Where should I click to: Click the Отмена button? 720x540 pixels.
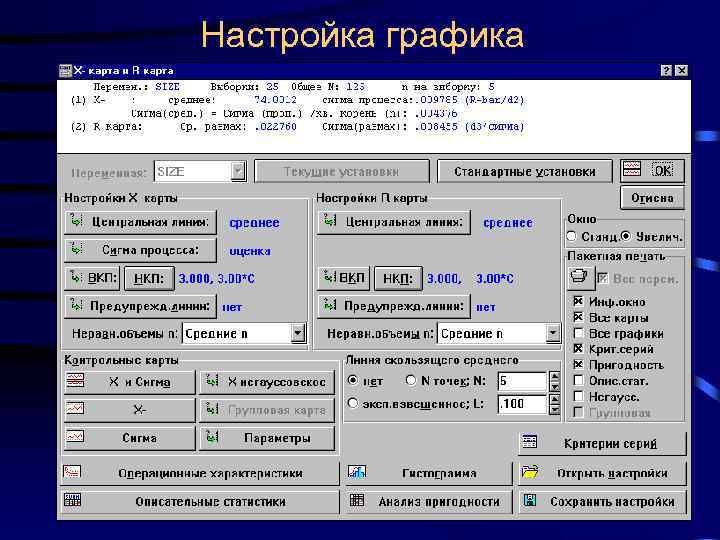[x=652, y=198]
